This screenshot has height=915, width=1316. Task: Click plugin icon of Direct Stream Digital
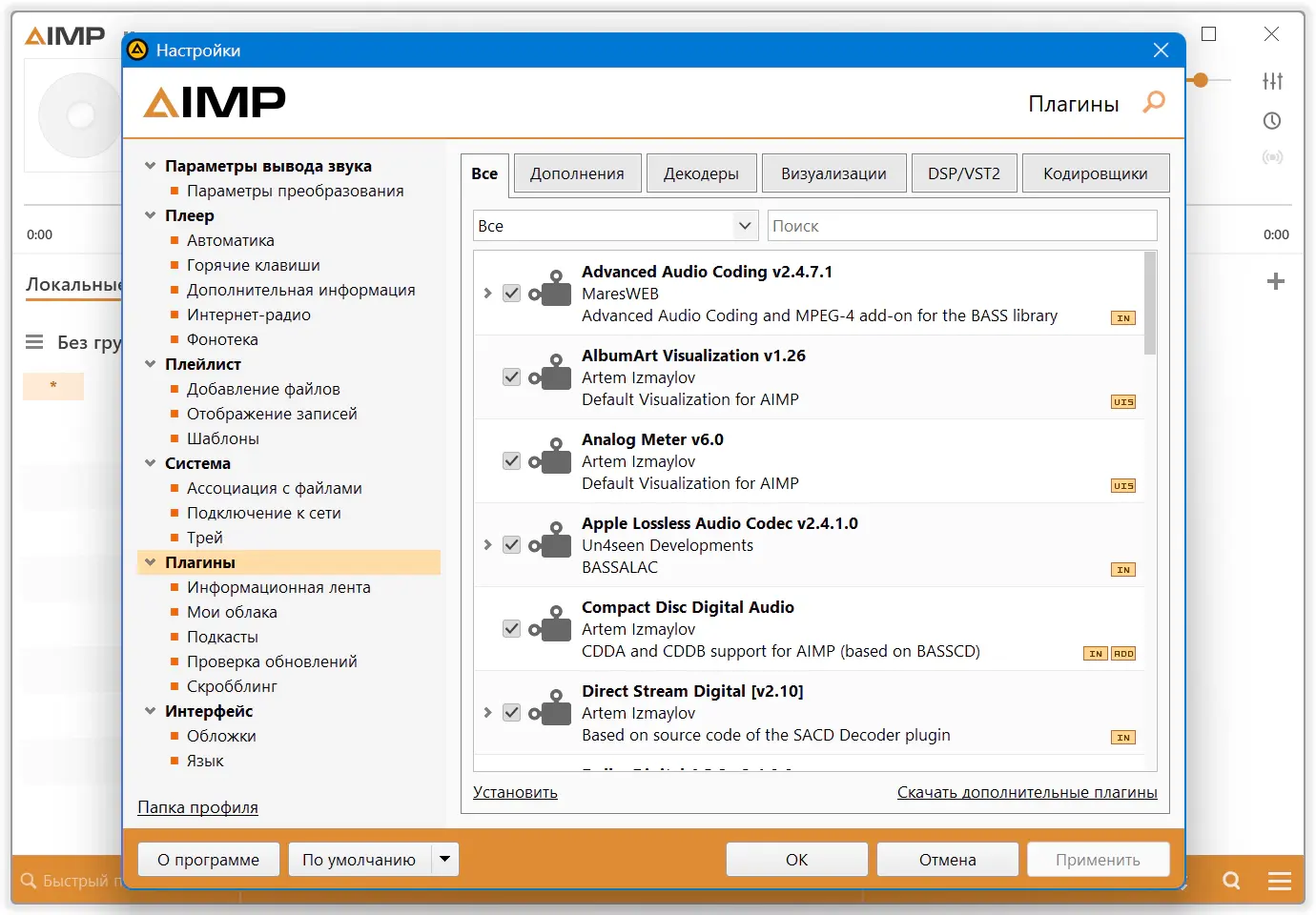[x=550, y=708]
